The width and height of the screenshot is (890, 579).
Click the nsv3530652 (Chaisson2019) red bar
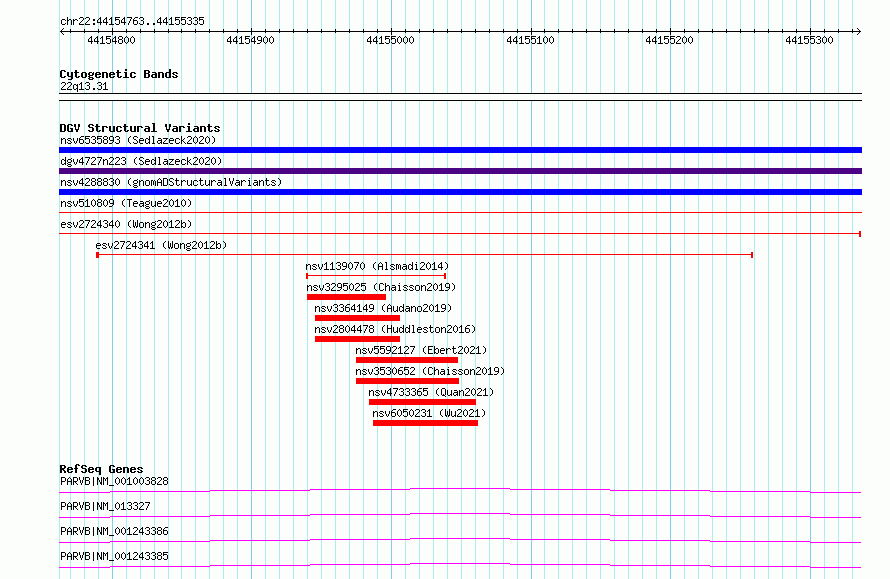407,381
